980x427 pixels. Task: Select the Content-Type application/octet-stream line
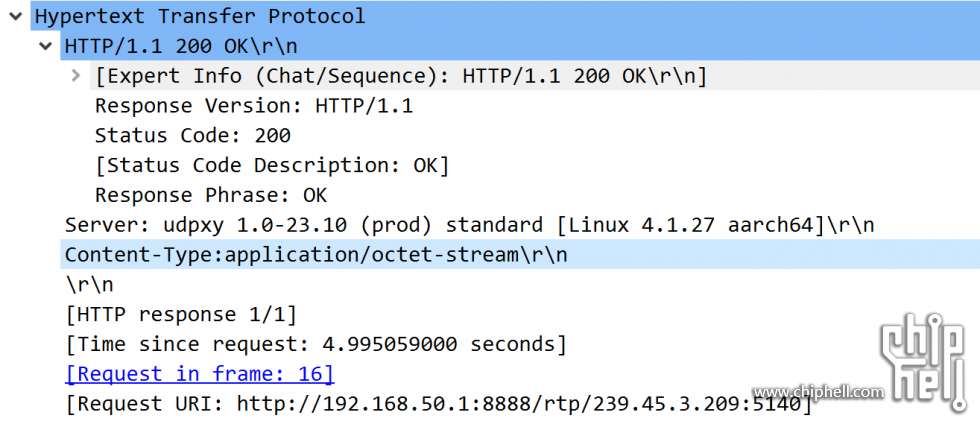[x=520, y=254]
